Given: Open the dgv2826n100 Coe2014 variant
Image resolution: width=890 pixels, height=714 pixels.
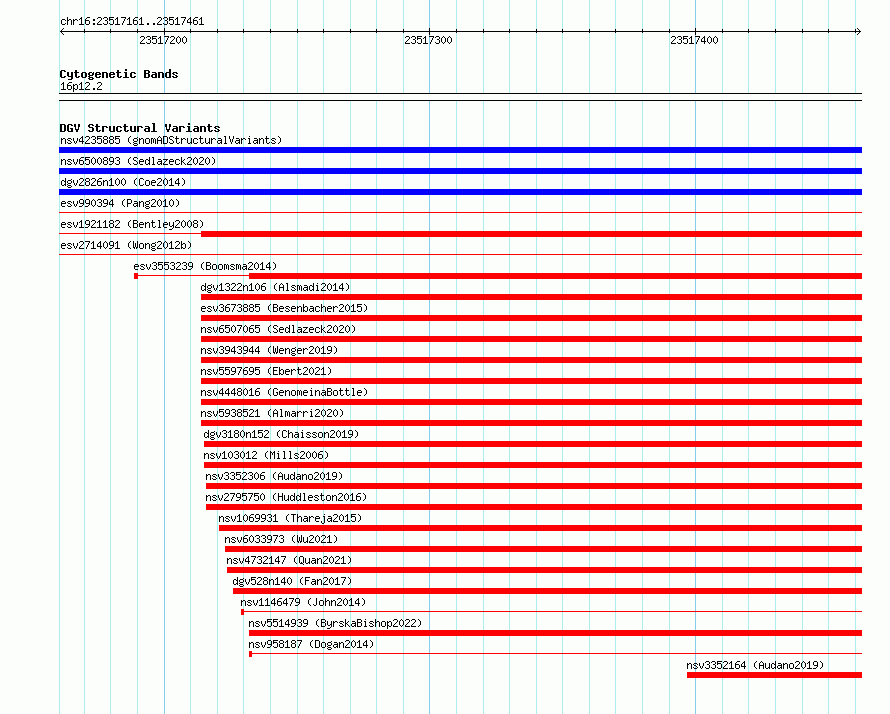Looking at the screenshot, I should 123,182.
